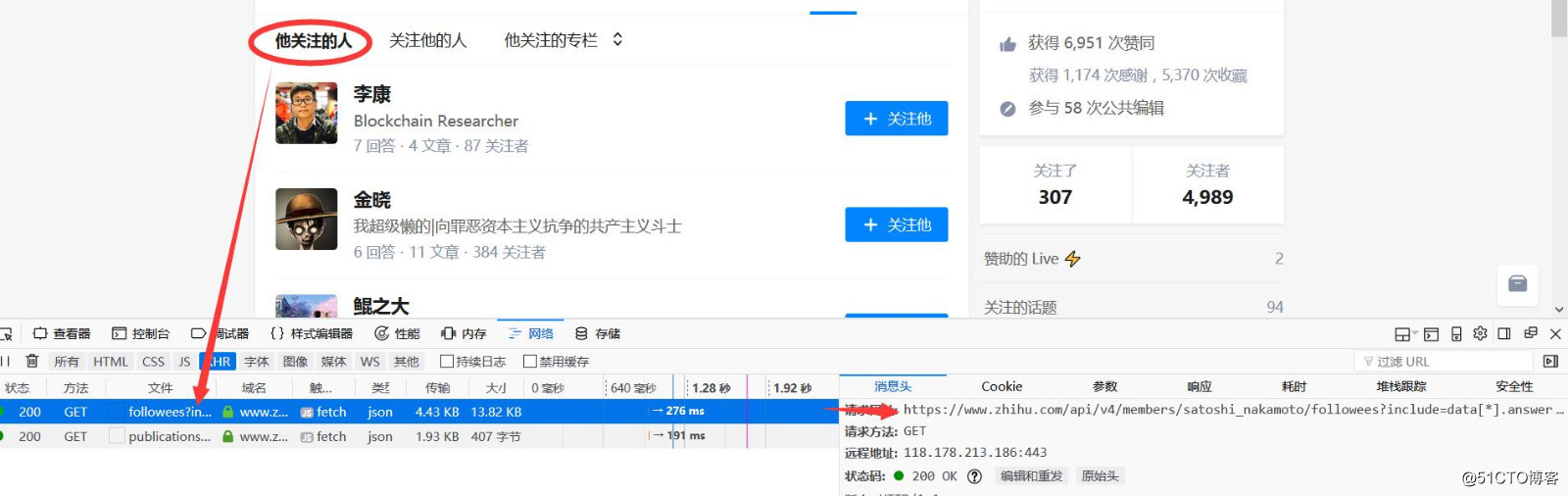Clear network log with trash icon
Viewport: 1568px width, 496px height.
[32, 361]
